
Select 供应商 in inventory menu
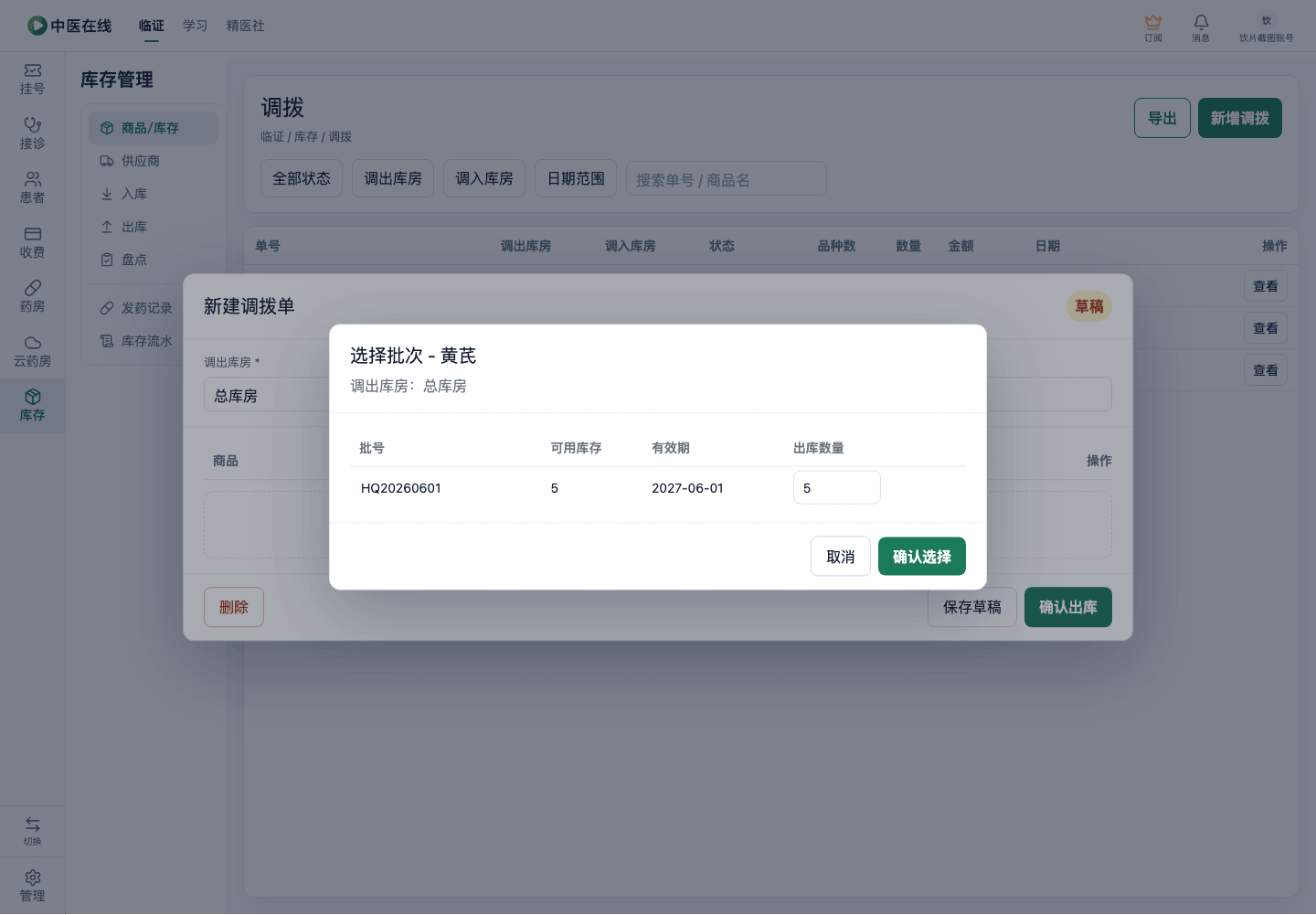154,161
